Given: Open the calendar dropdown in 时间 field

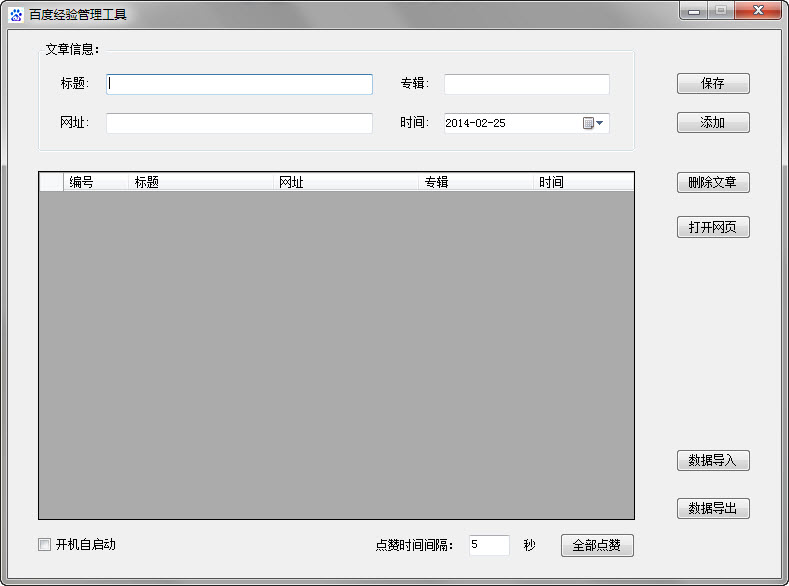Looking at the screenshot, I should (x=593, y=123).
